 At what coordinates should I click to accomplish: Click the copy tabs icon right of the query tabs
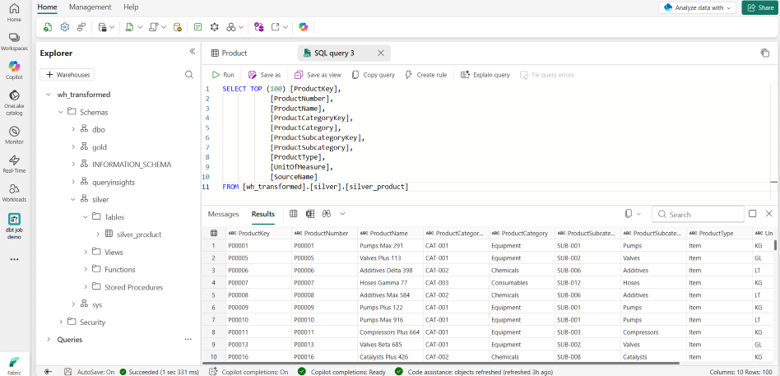tap(765, 53)
